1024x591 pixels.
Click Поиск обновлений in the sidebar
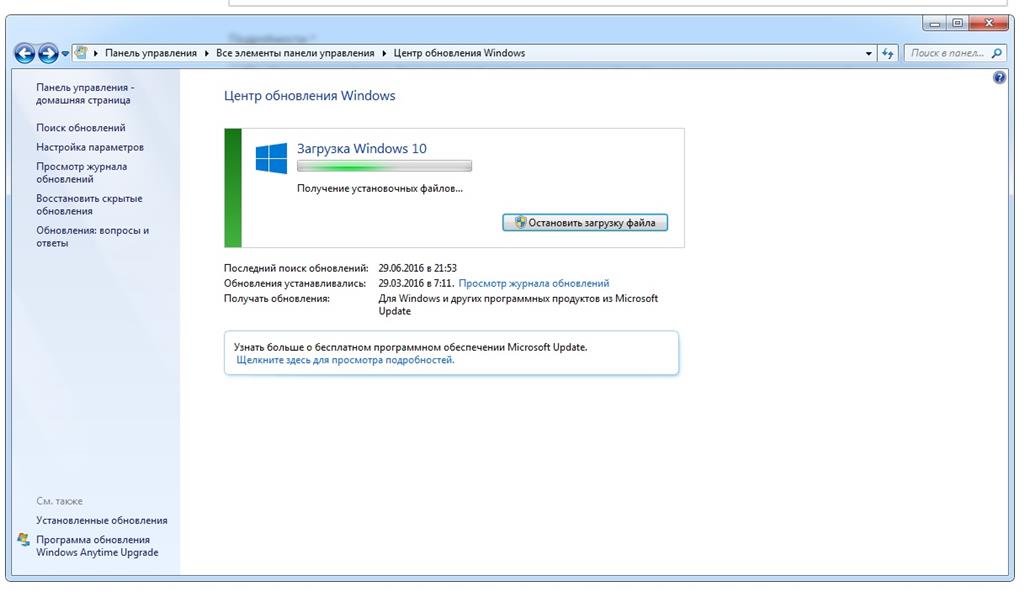tap(81, 128)
